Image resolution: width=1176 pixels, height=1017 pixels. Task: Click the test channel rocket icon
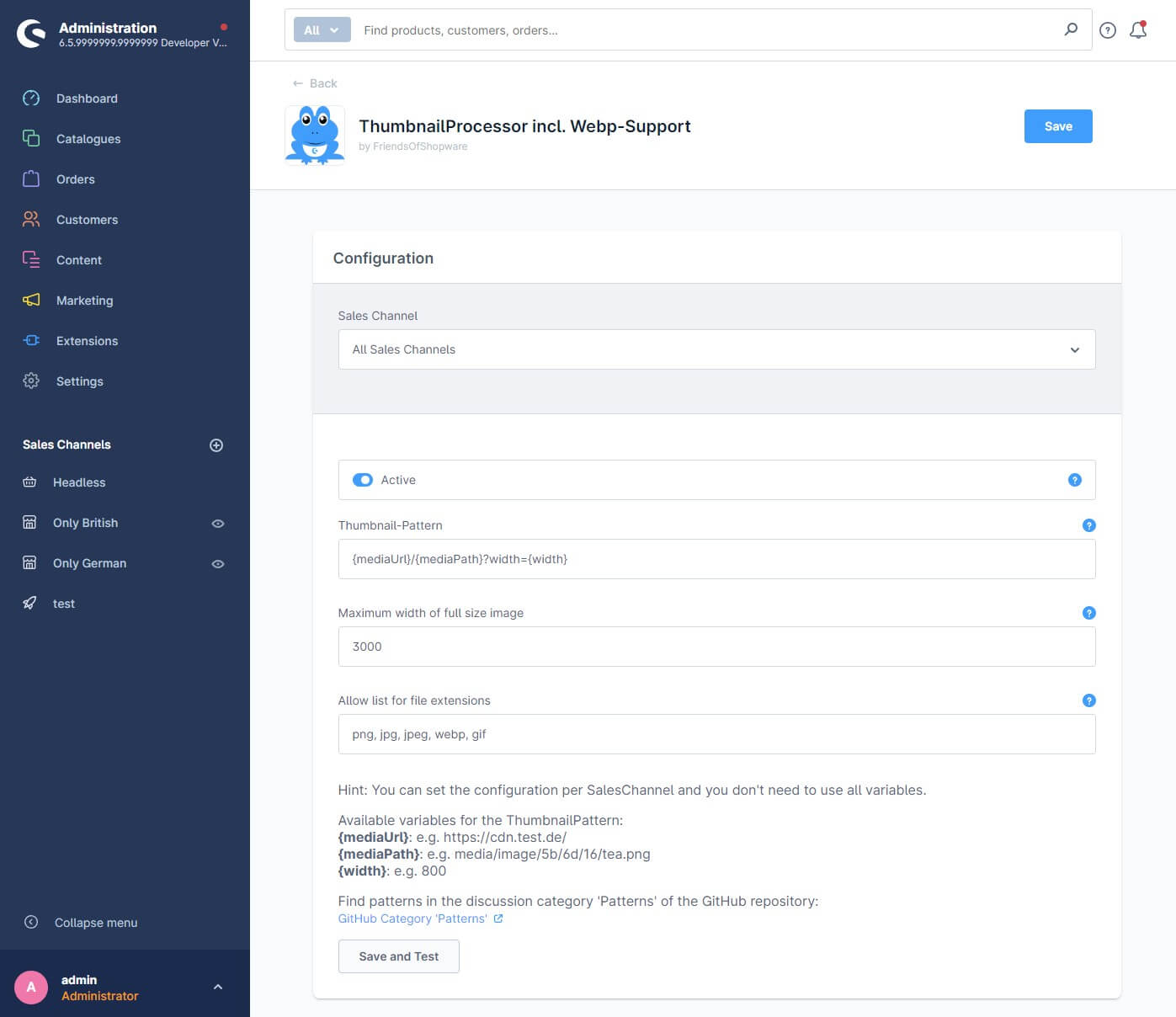pyautogui.click(x=29, y=604)
